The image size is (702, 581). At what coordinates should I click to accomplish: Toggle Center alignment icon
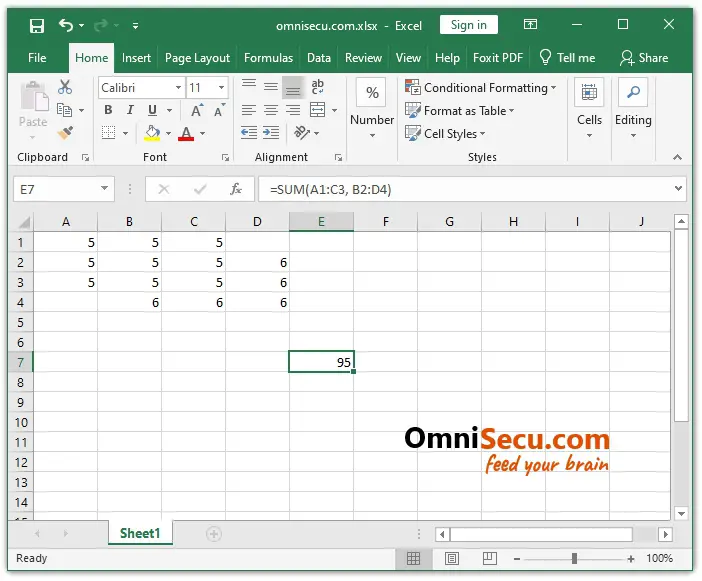coord(271,110)
